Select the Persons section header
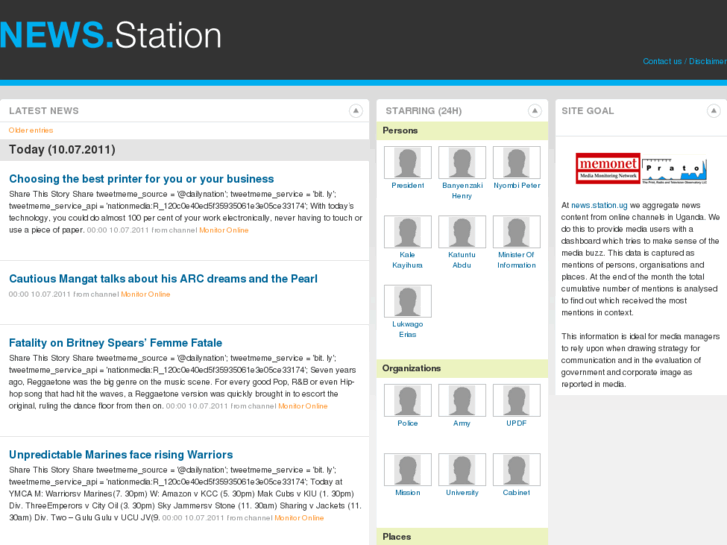Image resolution: width=727 pixels, height=545 pixels. (462, 131)
